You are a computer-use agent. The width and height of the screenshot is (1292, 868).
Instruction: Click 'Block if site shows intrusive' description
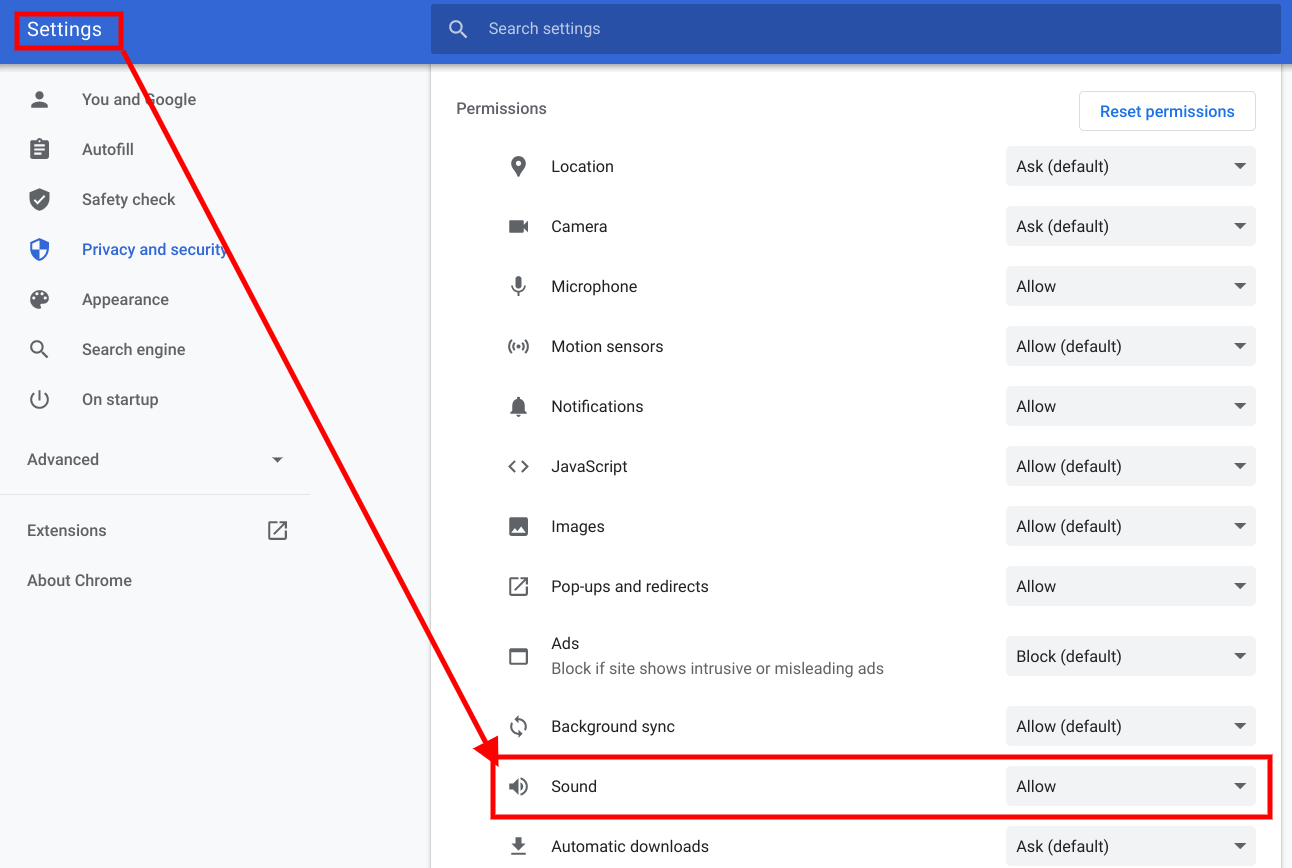click(717, 668)
